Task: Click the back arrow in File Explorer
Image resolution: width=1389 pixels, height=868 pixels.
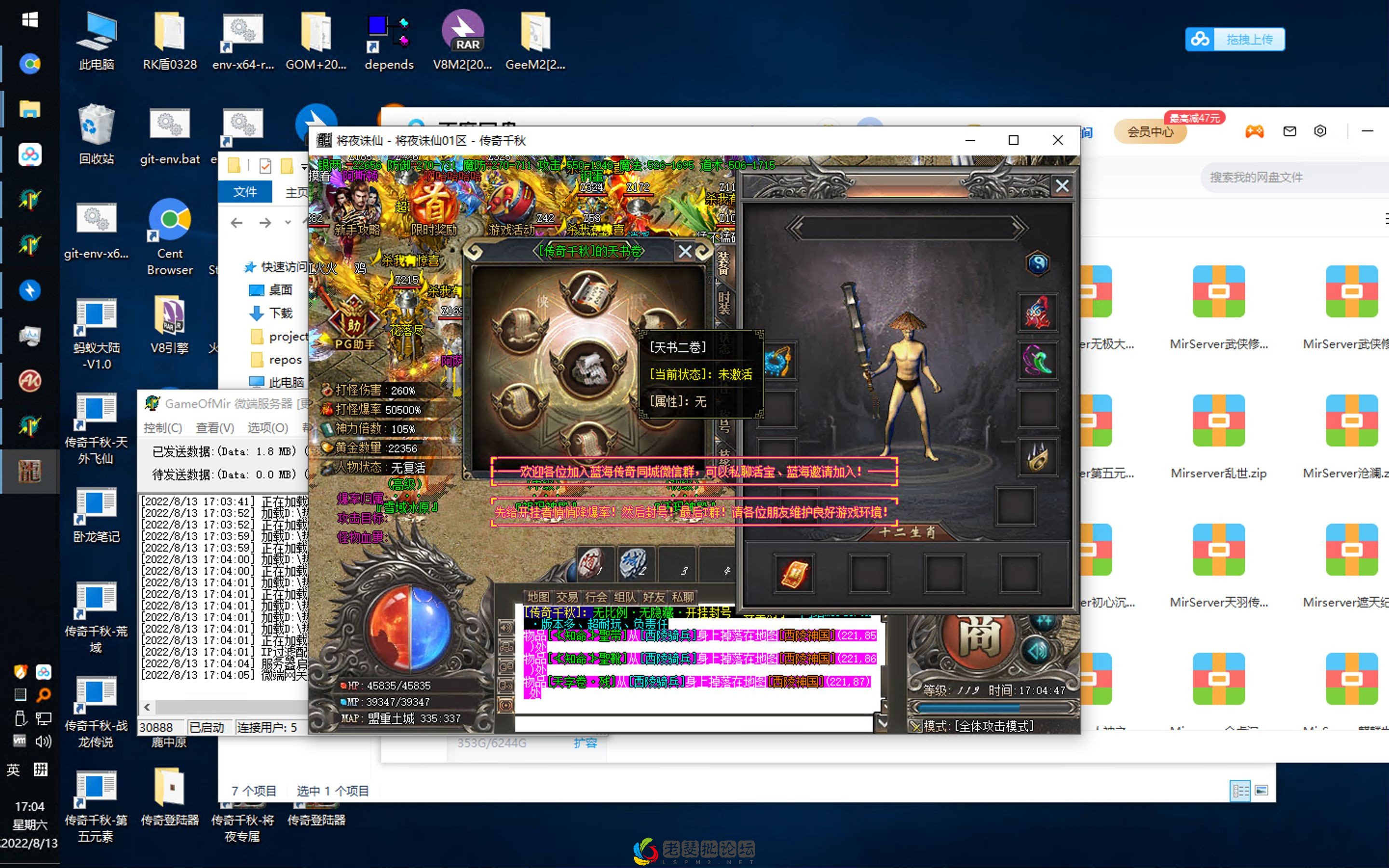Action: point(236,223)
